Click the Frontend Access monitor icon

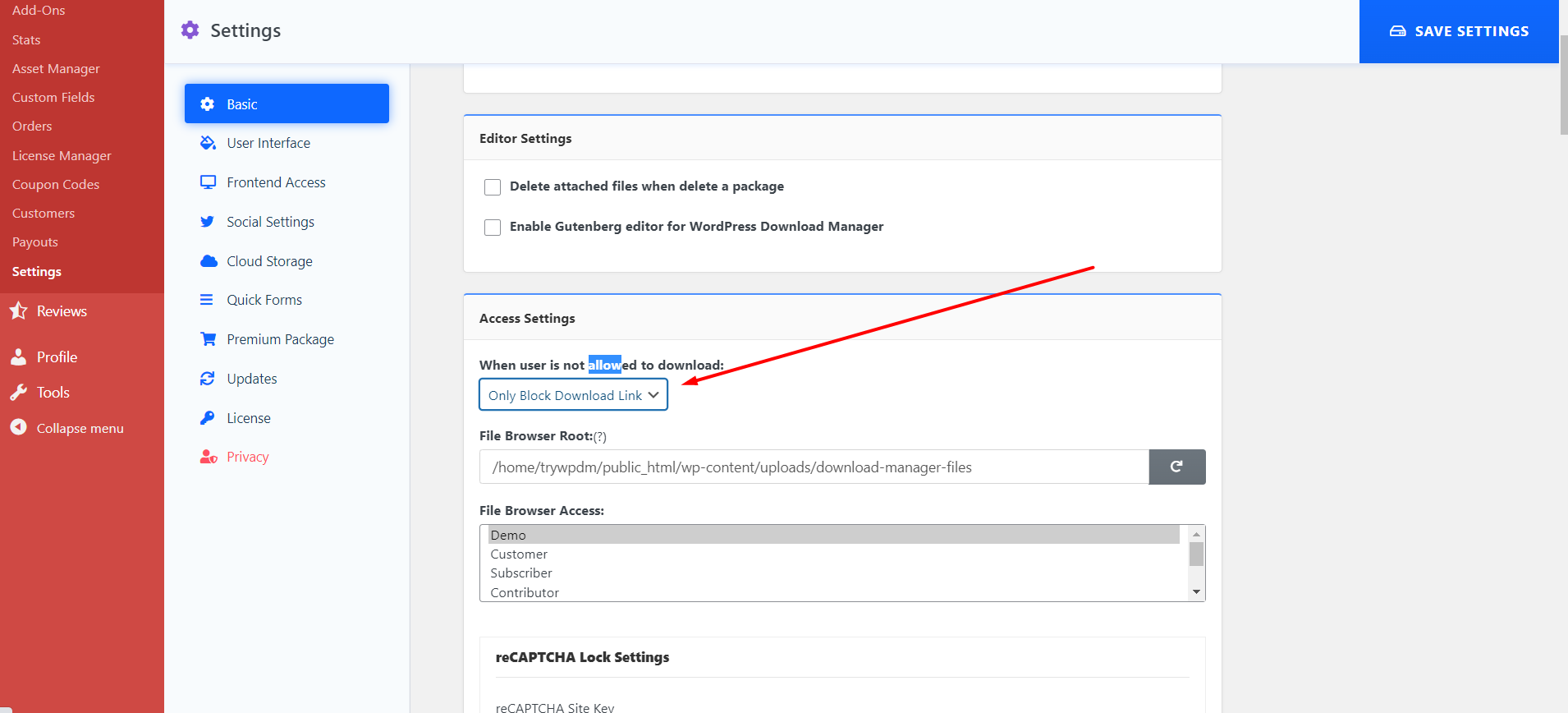pos(208,182)
